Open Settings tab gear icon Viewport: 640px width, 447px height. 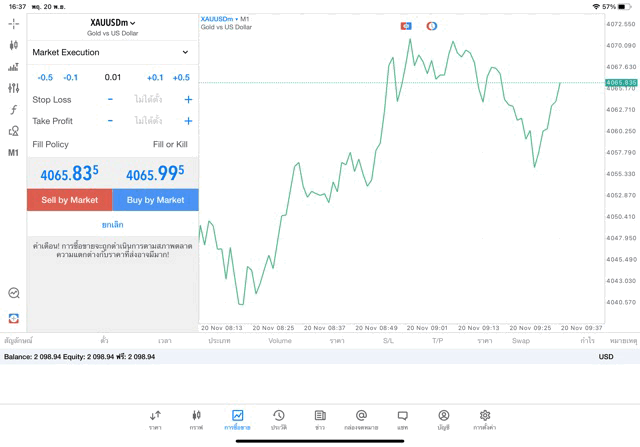point(485,420)
